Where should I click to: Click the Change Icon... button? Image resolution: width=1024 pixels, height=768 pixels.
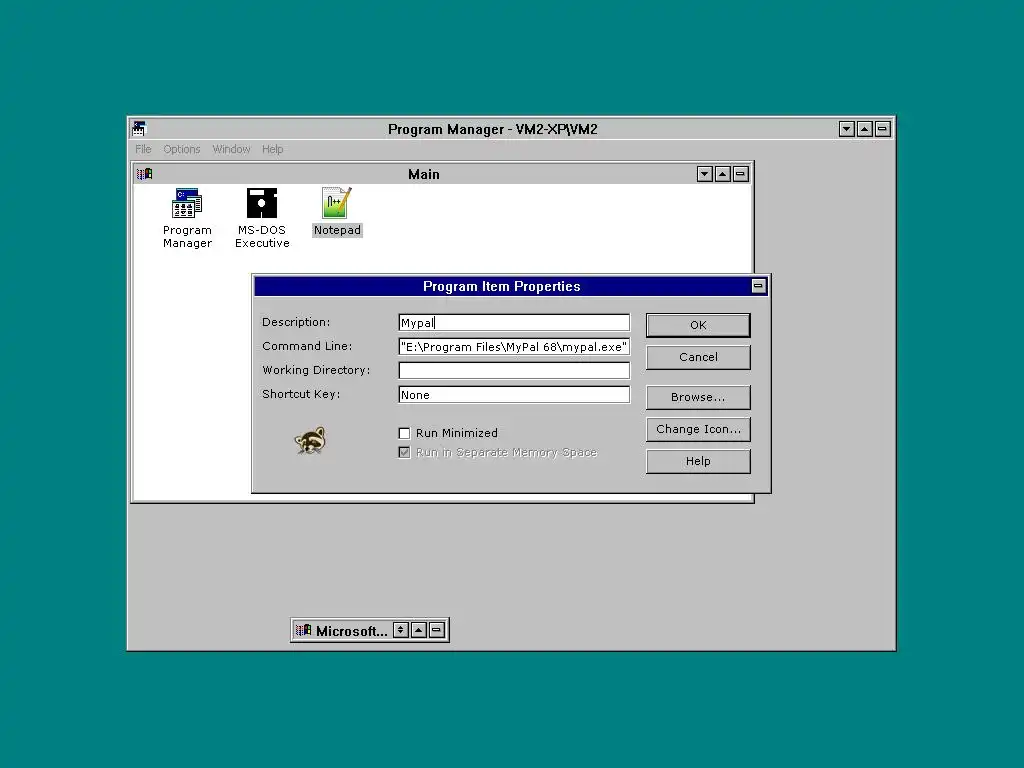tap(698, 429)
